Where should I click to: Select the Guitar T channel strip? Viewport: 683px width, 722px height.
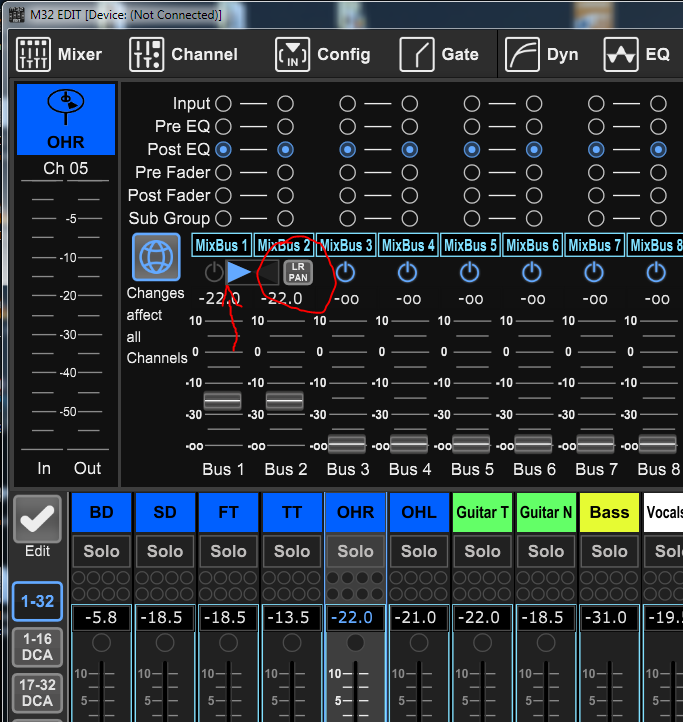click(482, 512)
